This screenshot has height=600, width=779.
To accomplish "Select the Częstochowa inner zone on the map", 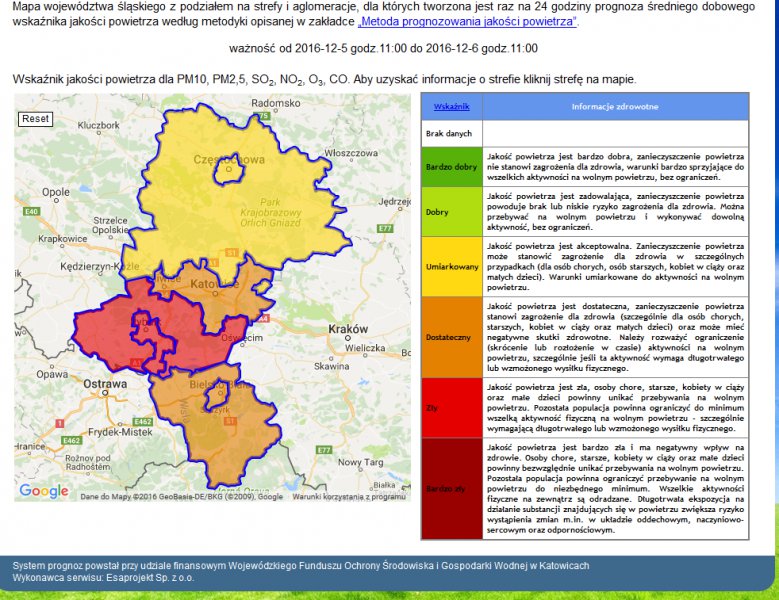I will point(229,169).
